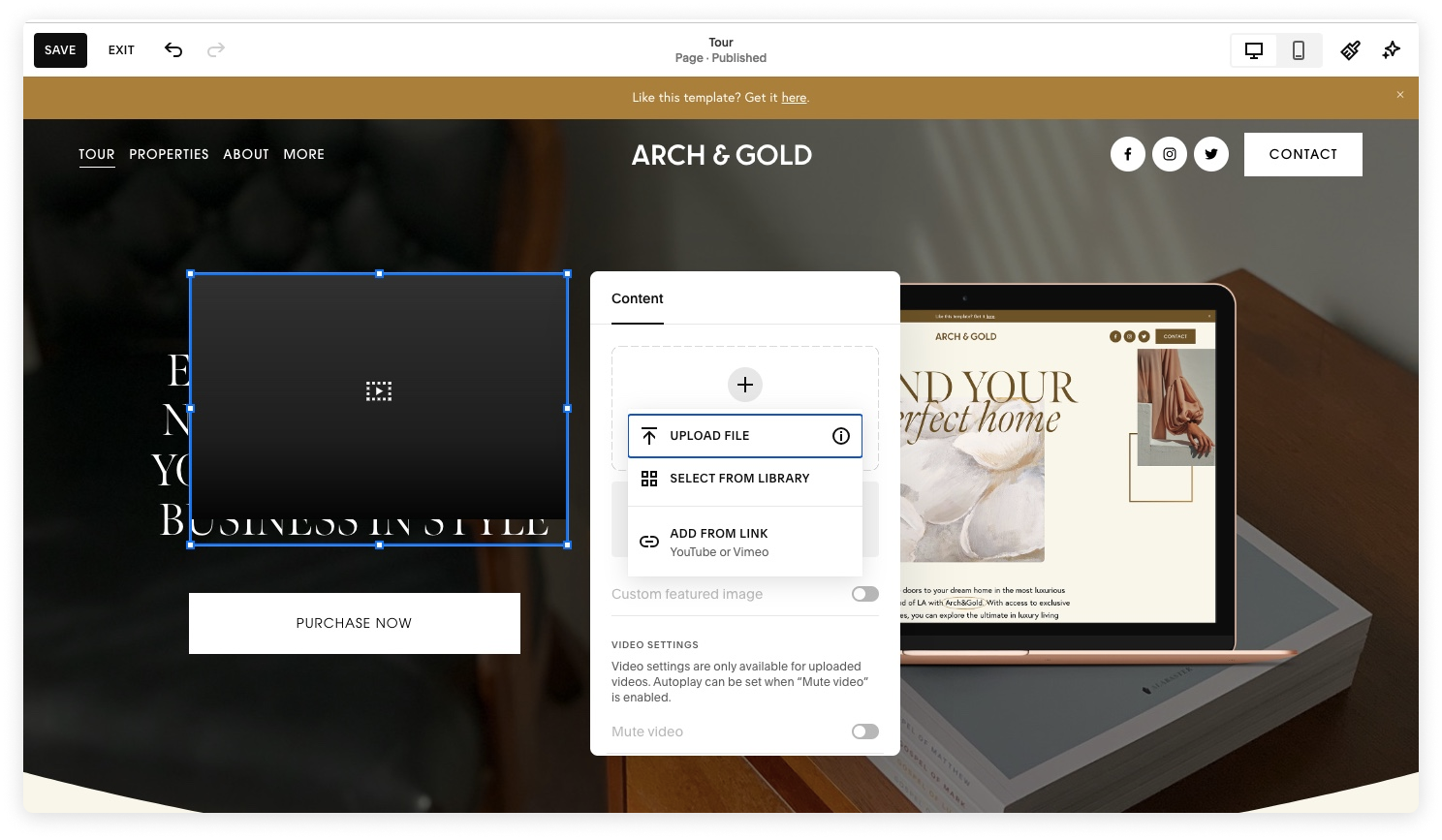Choose SELECT FROM LIBRARY option
This screenshot has width=1442, height=840.
point(738,478)
